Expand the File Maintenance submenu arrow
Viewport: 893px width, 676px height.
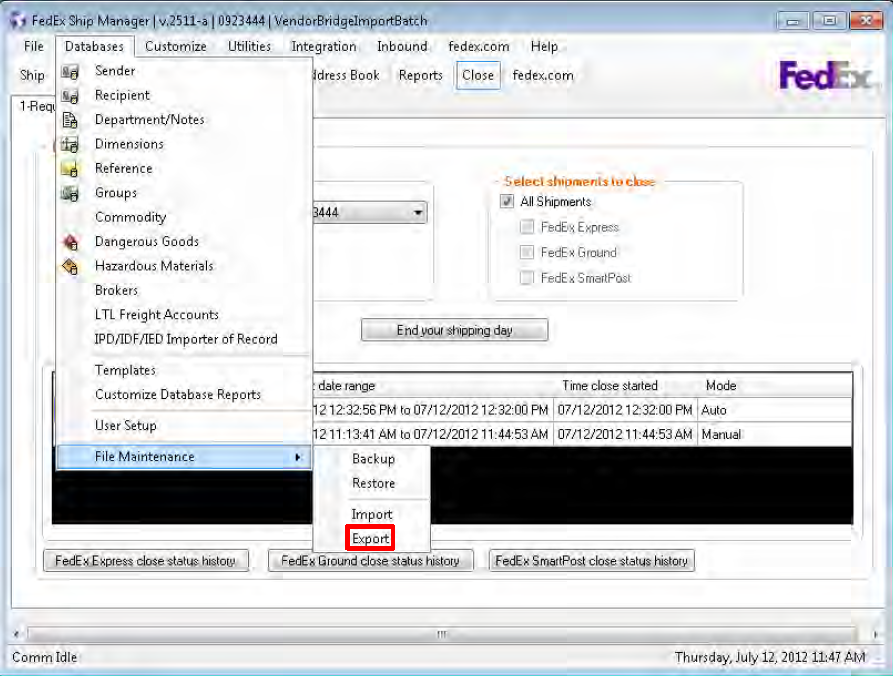(x=298, y=457)
